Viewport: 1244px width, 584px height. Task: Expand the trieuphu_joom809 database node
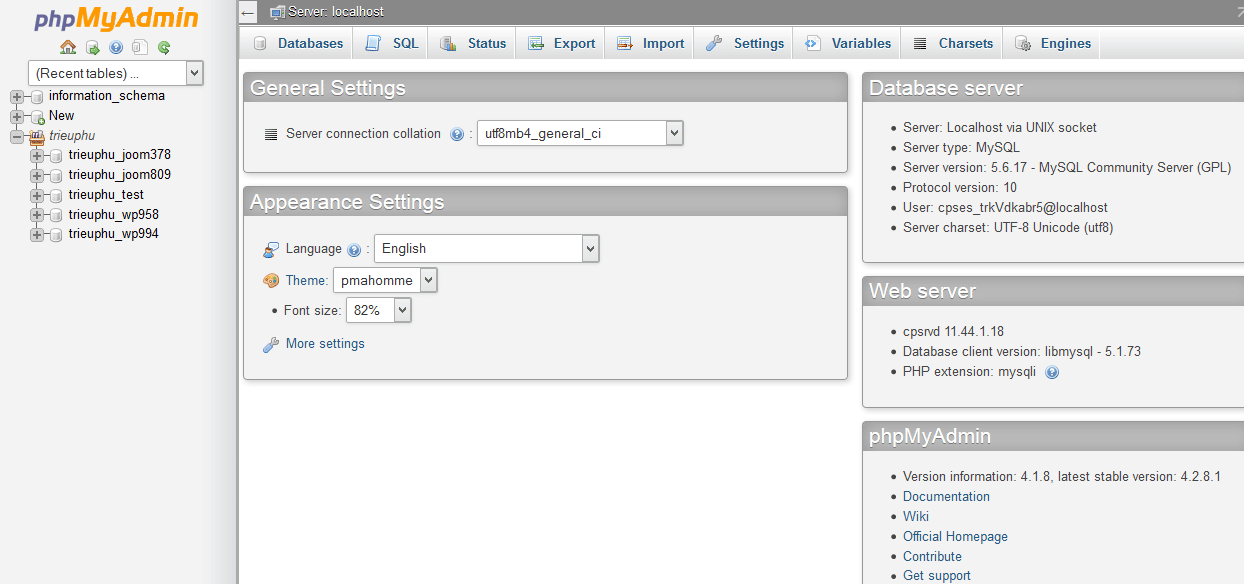pyautogui.click(x=37, y=175)
